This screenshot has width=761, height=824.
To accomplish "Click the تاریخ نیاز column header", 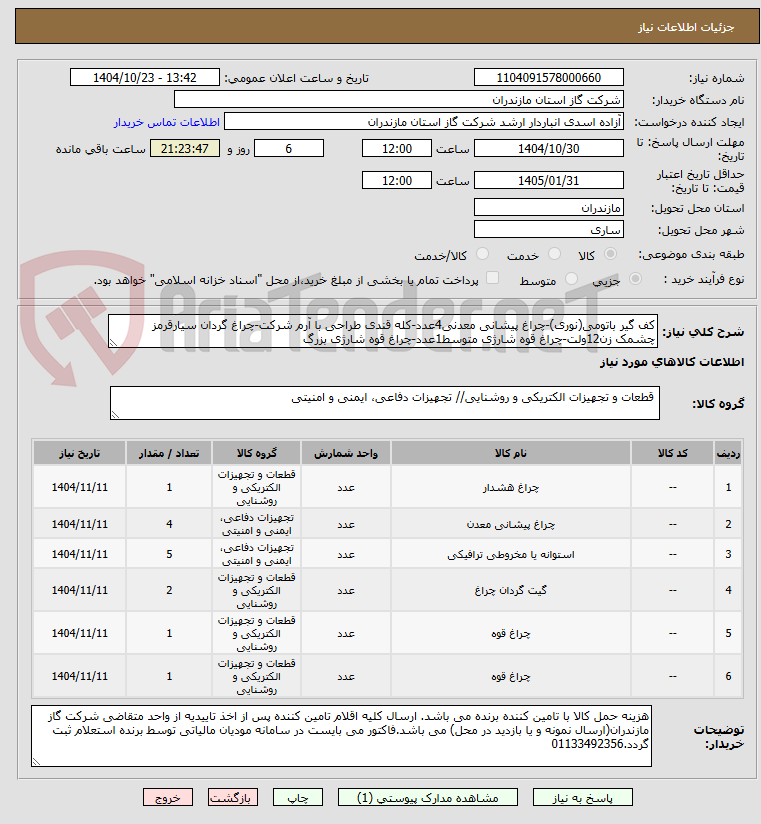I will (79, 453).
